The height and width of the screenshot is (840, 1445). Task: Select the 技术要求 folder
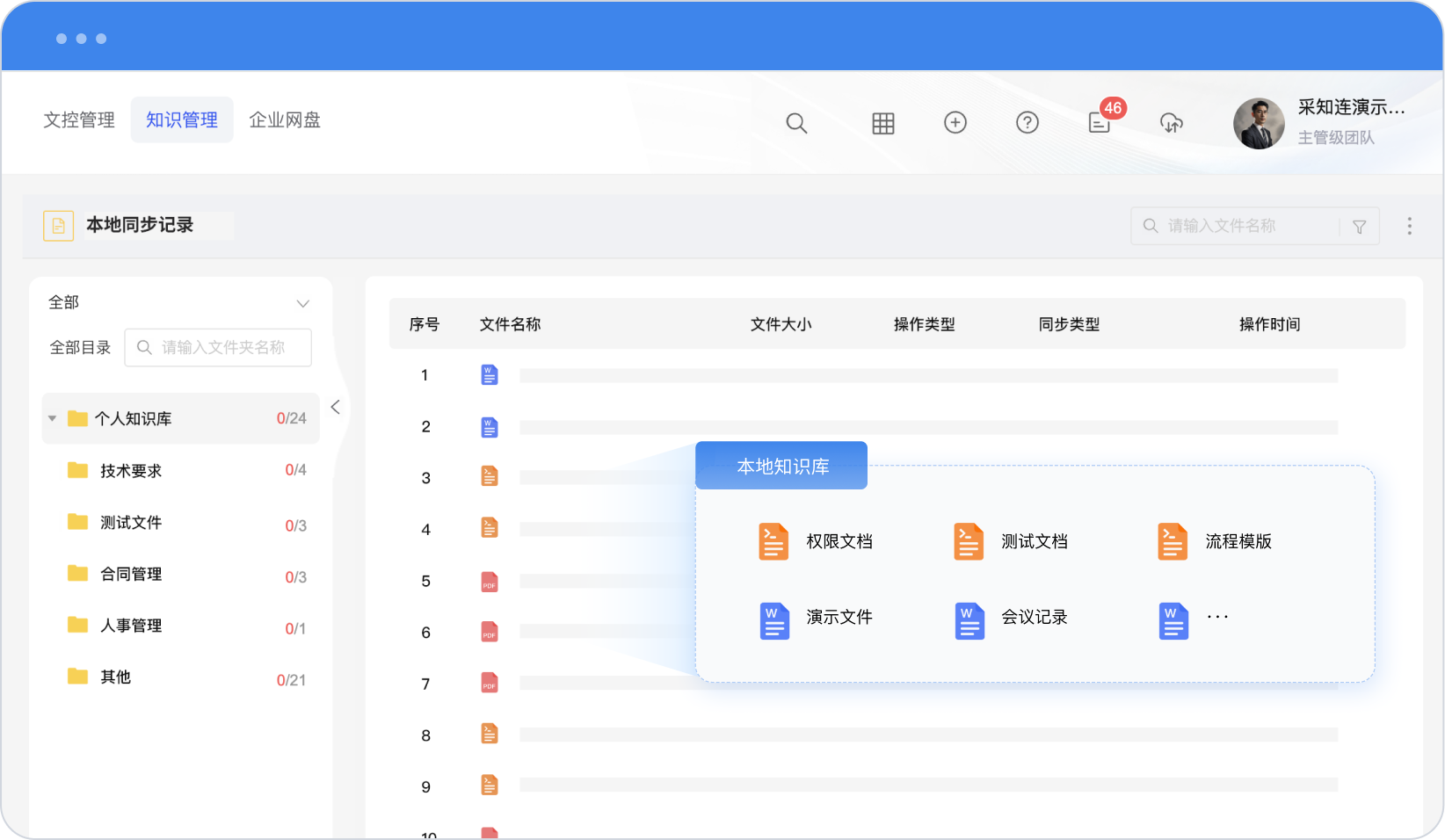tap(131, 471)
